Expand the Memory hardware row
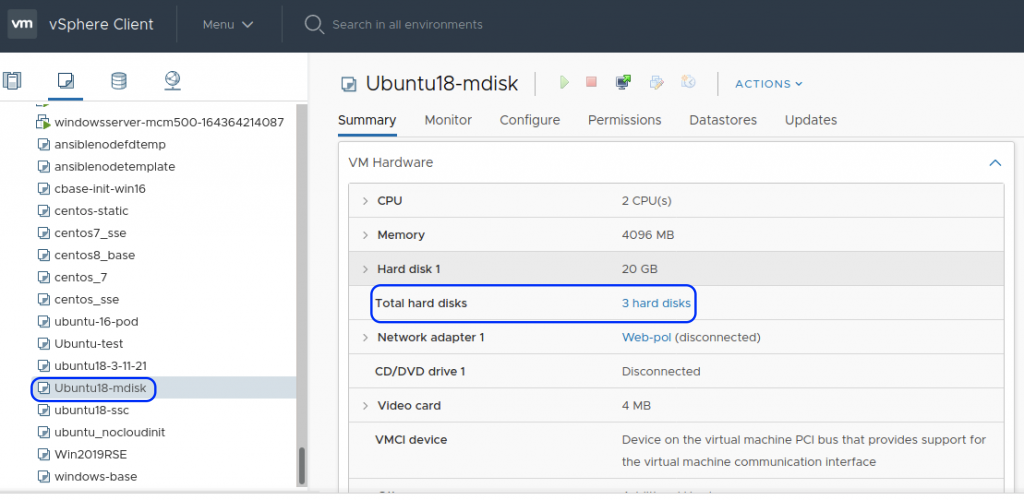This screenshot has width=1024, height=500. tap(364, 235)
